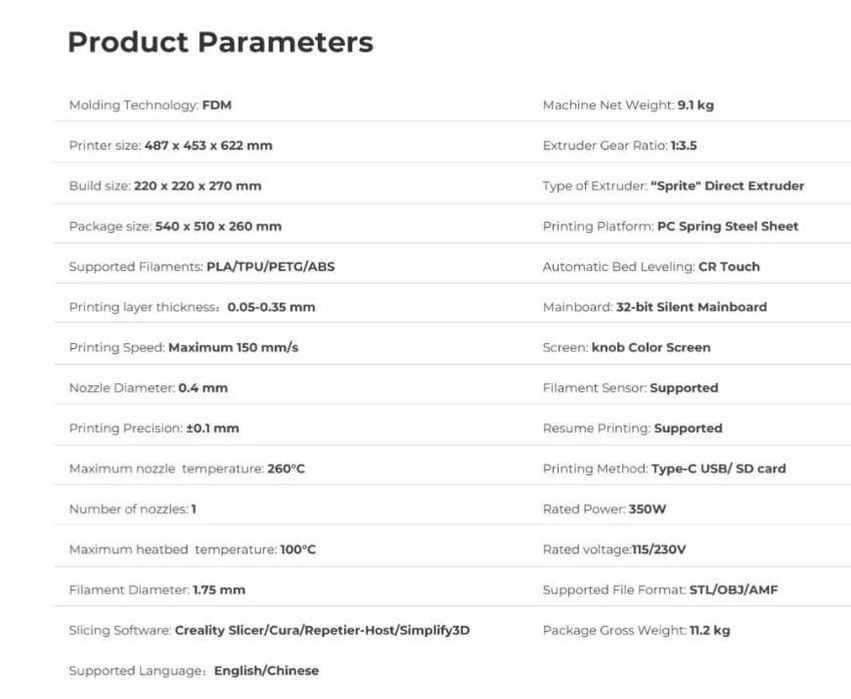Click the Product Parameters heading

(220, 42)
